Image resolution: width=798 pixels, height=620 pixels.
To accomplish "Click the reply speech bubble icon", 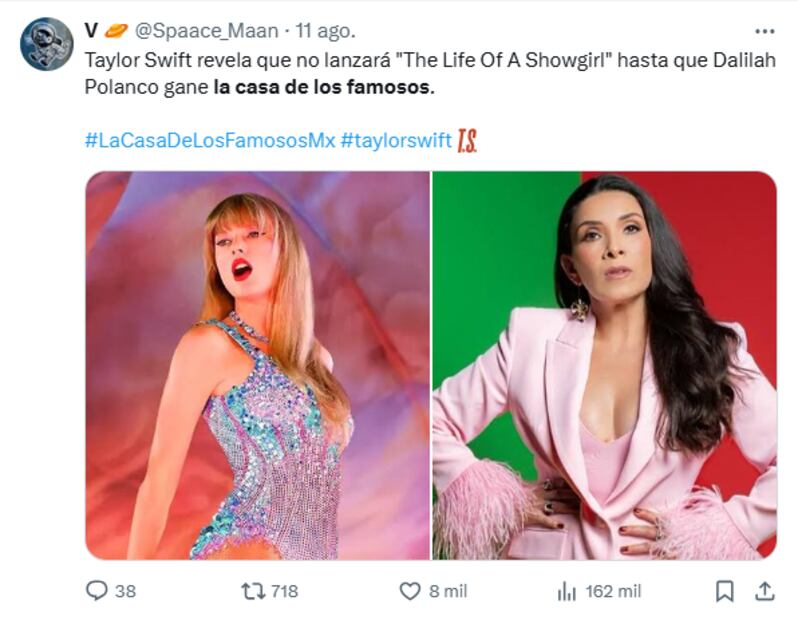I will tap(97, 591).
